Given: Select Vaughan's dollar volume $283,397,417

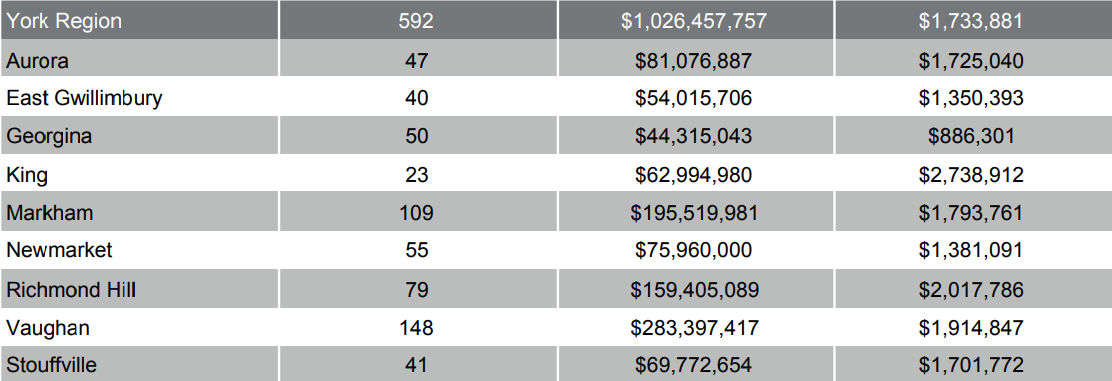Looking at the screenshot, I should [x=694, y=328].
